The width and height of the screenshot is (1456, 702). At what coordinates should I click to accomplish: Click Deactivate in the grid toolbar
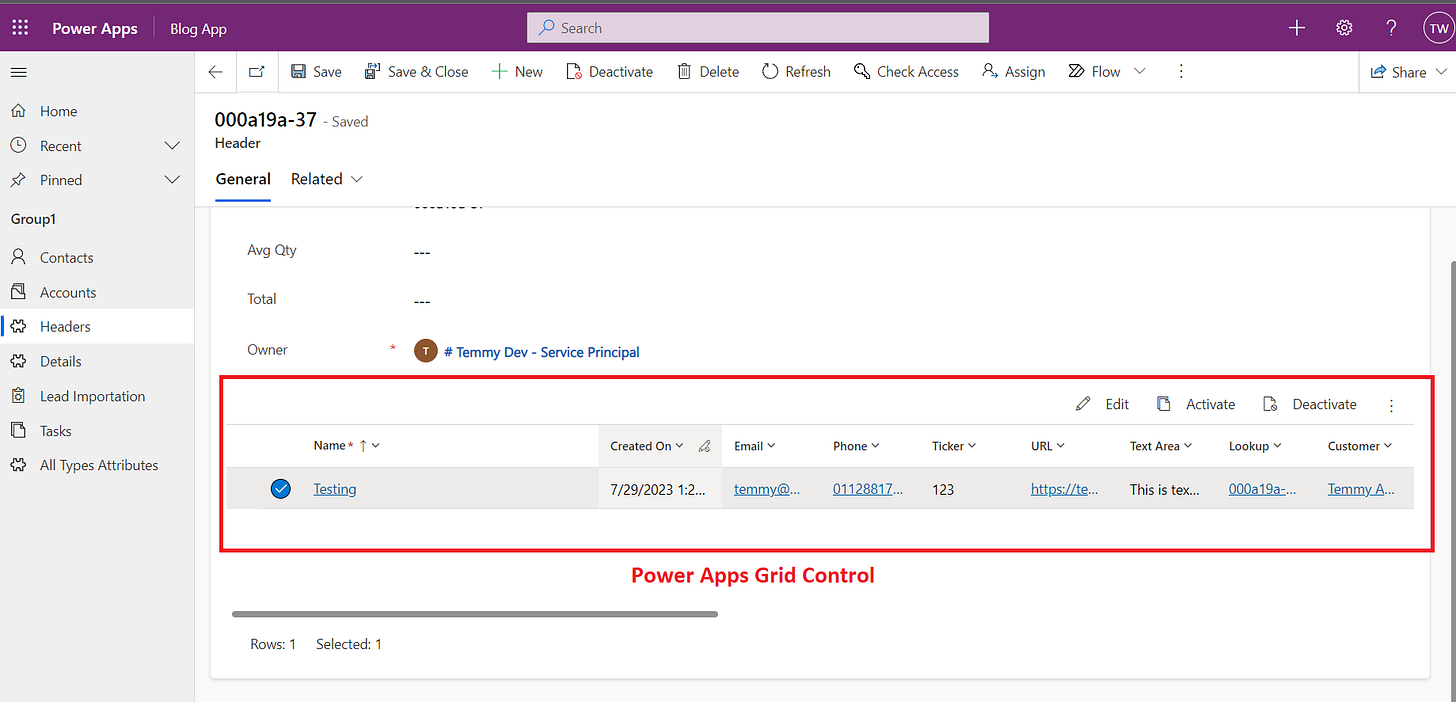coord(1310,404)
